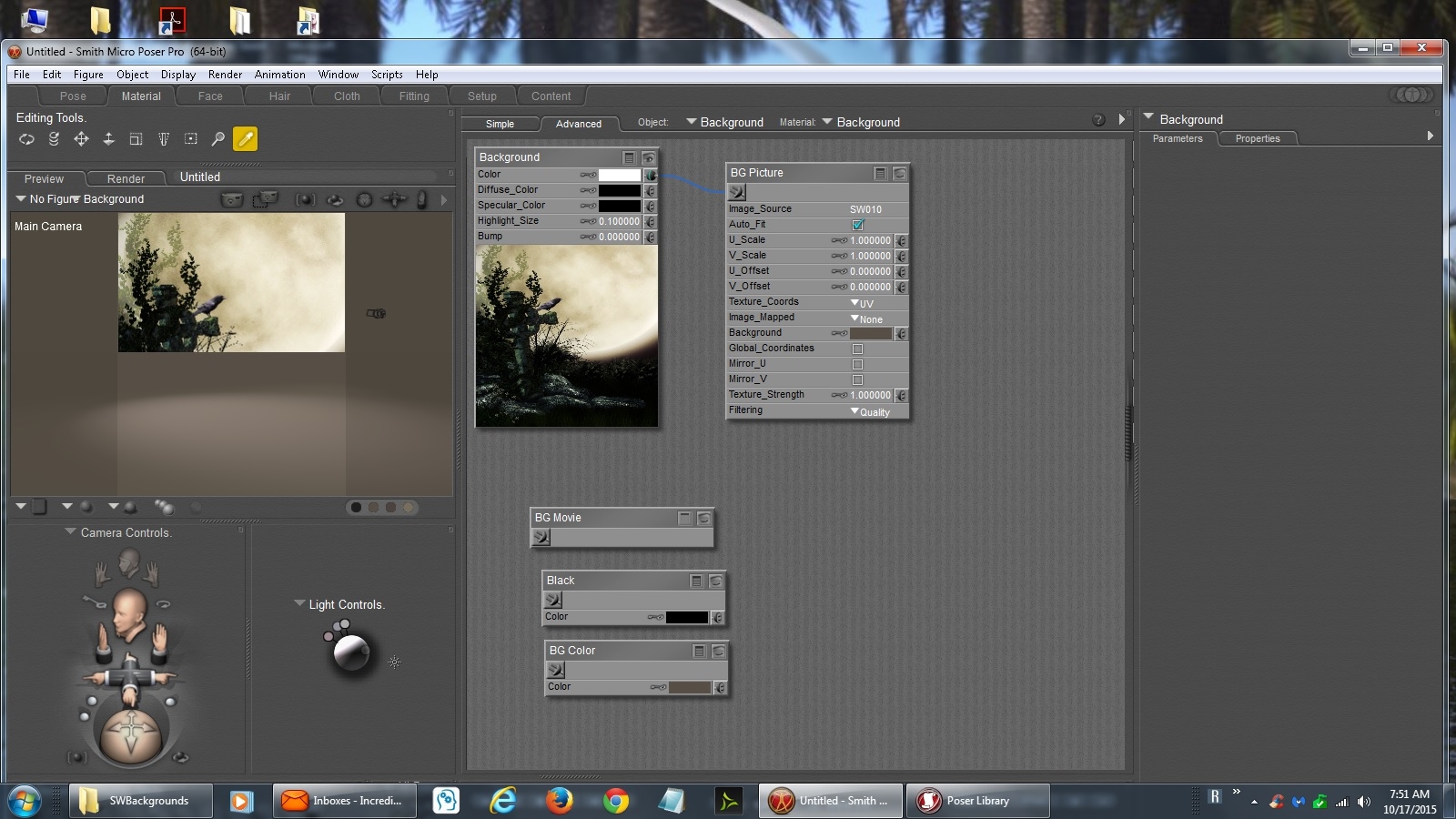Click the Light Controls trackball sphere
Viewport: 1456px width, 819px height.
pos(351,652)
